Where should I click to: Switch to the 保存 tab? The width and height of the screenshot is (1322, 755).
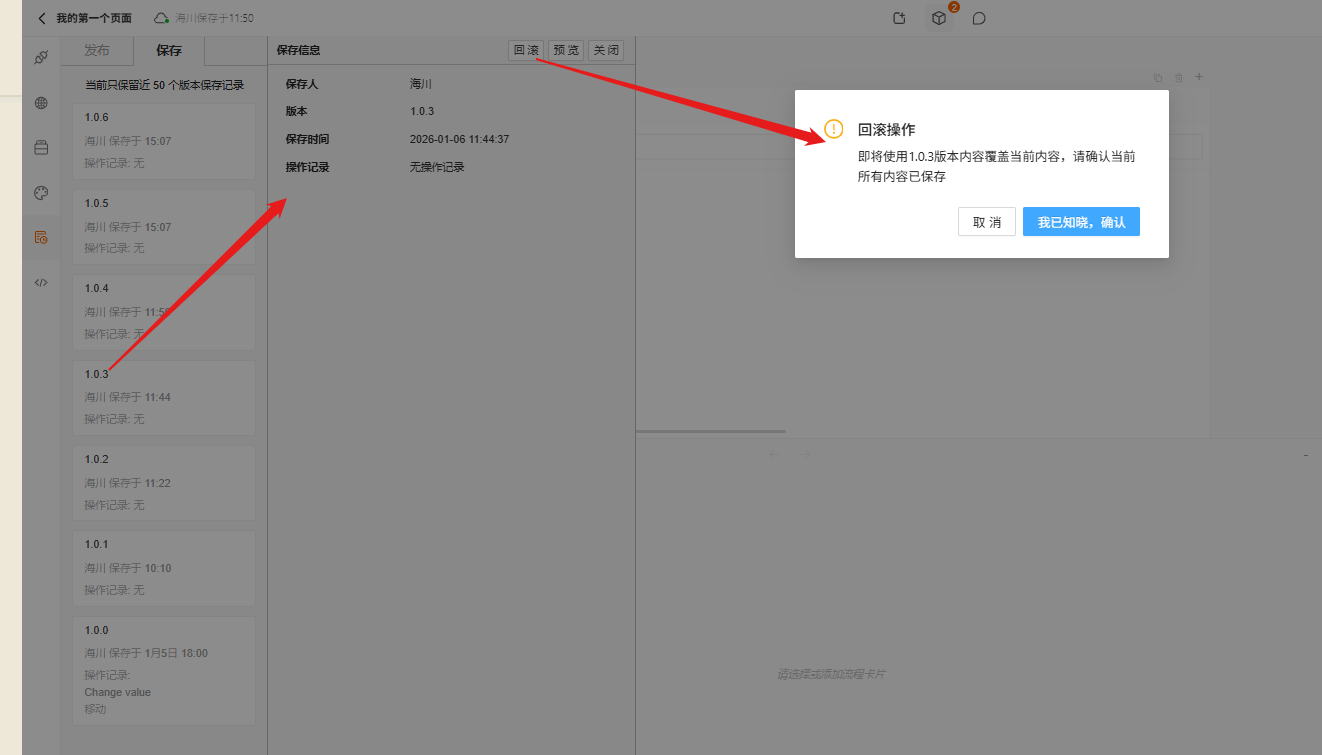pos(168,50)
